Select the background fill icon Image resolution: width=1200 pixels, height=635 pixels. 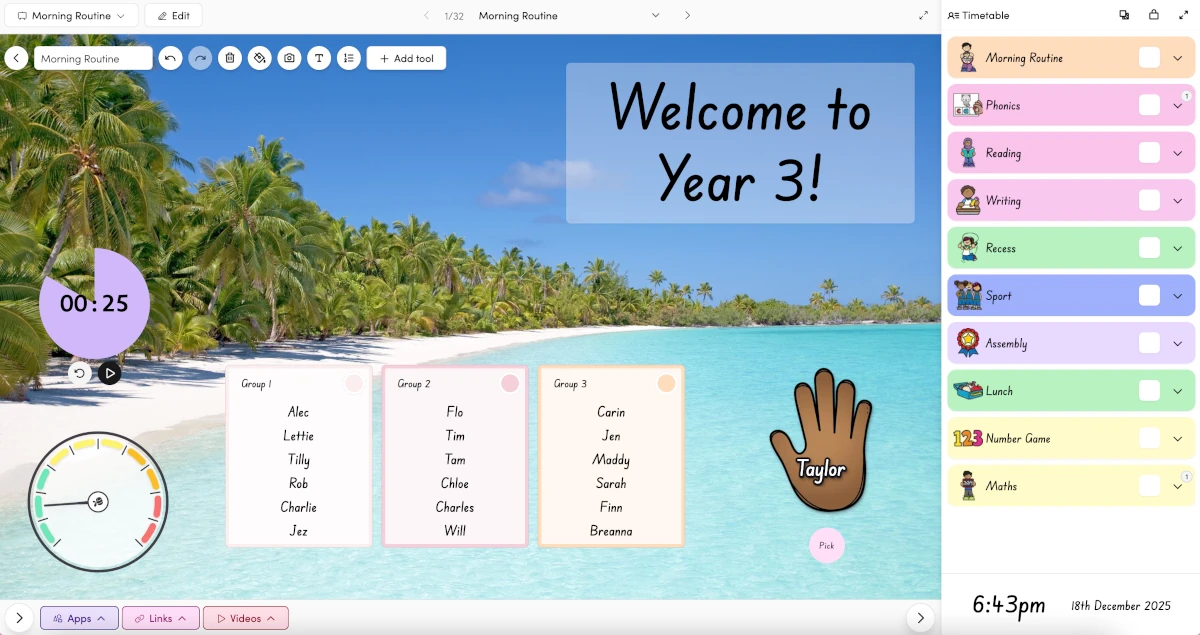pyautogui.click(x=259, y=58)
